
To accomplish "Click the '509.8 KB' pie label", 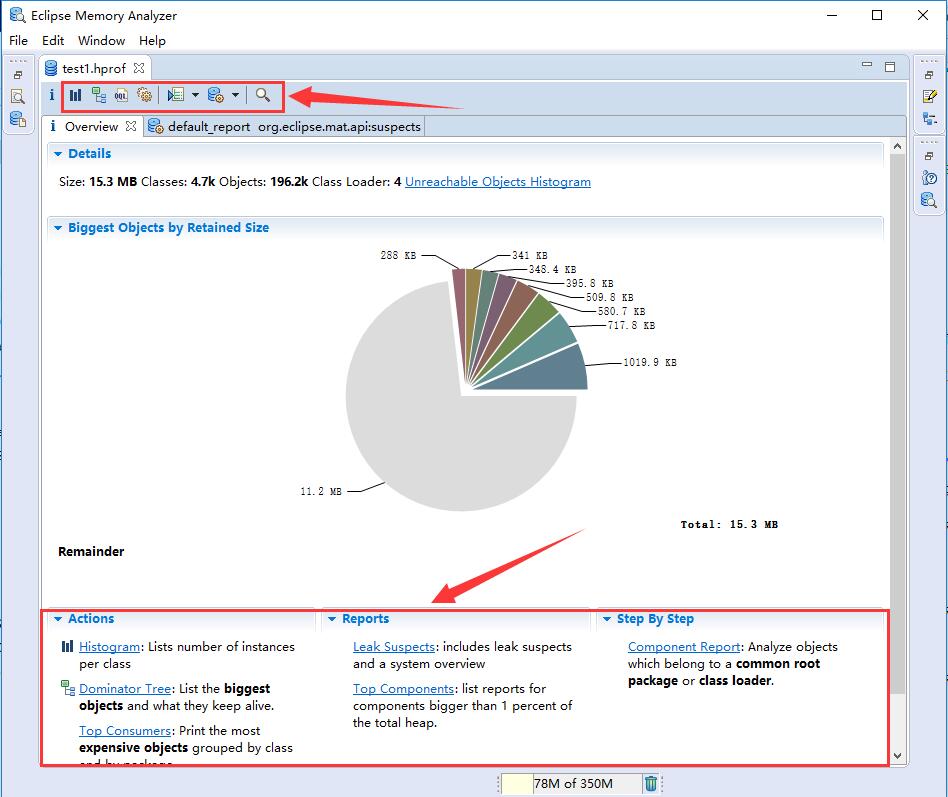I will coord(609,298).
